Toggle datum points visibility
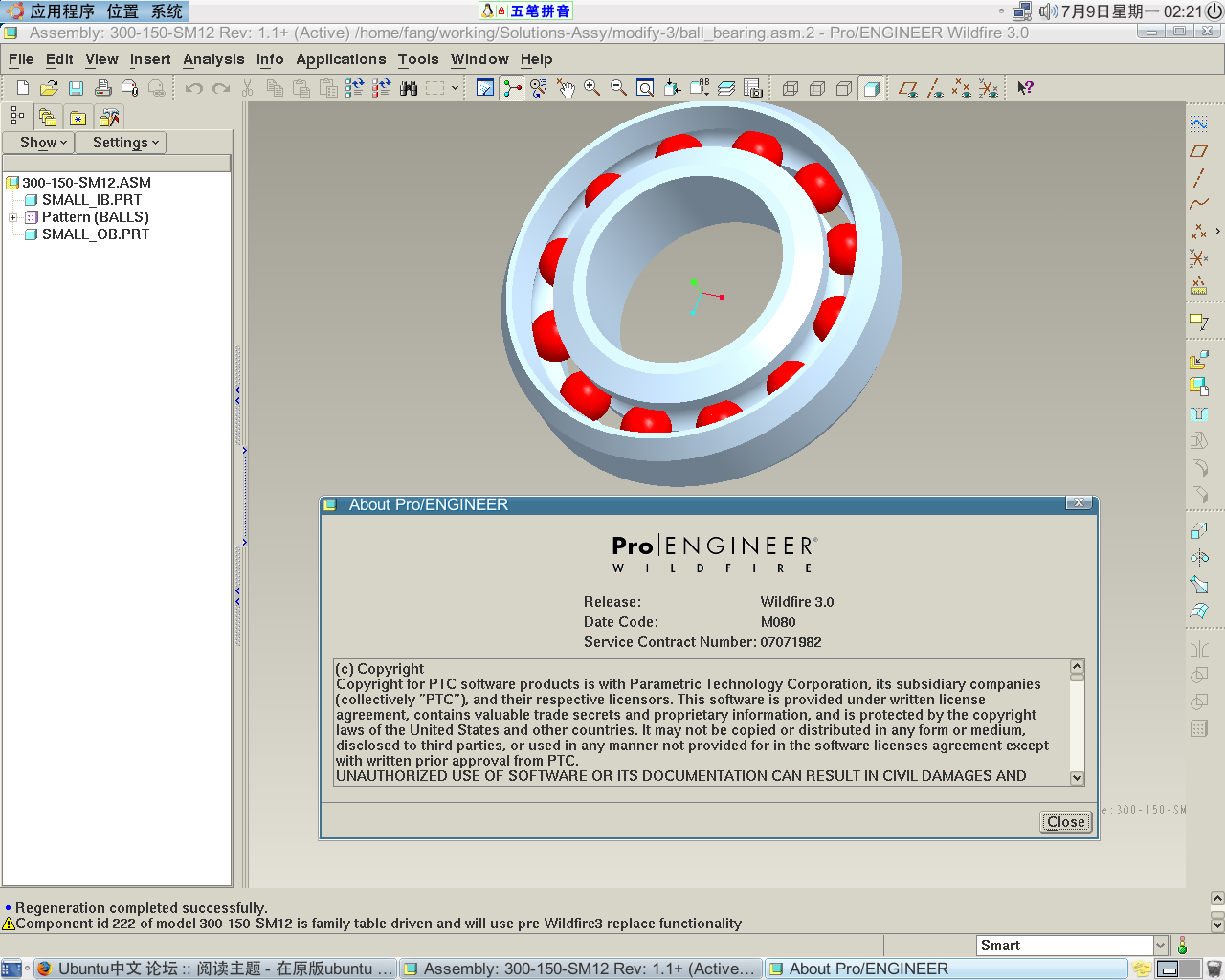 [x=962, y=88]
